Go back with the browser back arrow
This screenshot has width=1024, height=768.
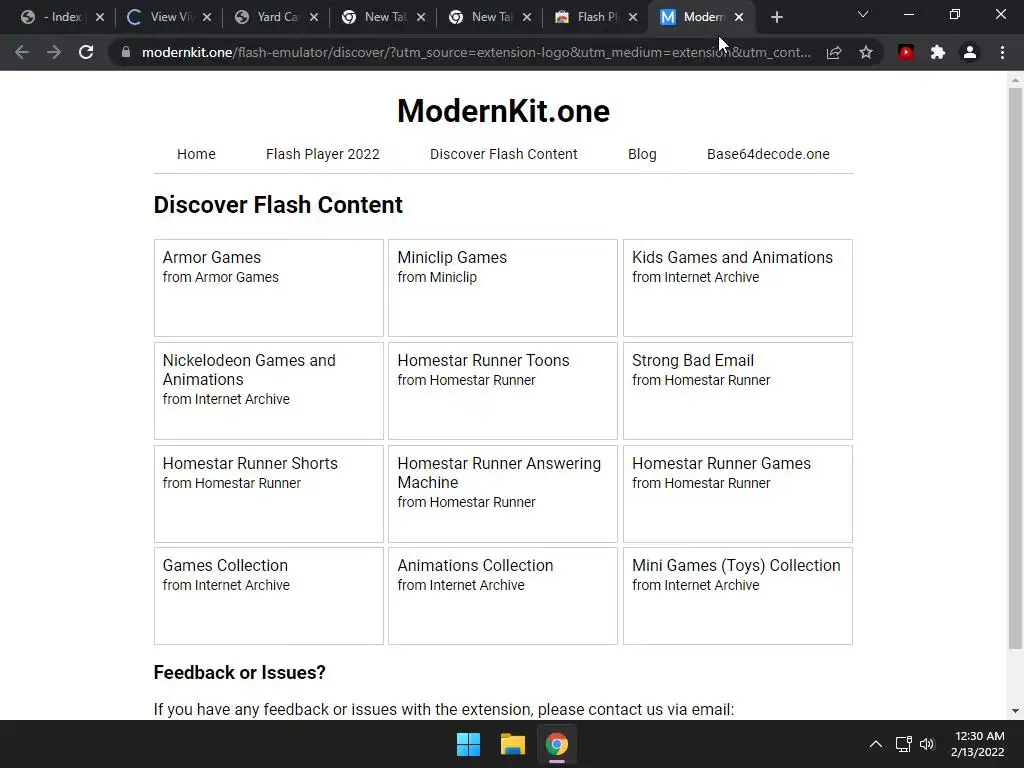22,52
